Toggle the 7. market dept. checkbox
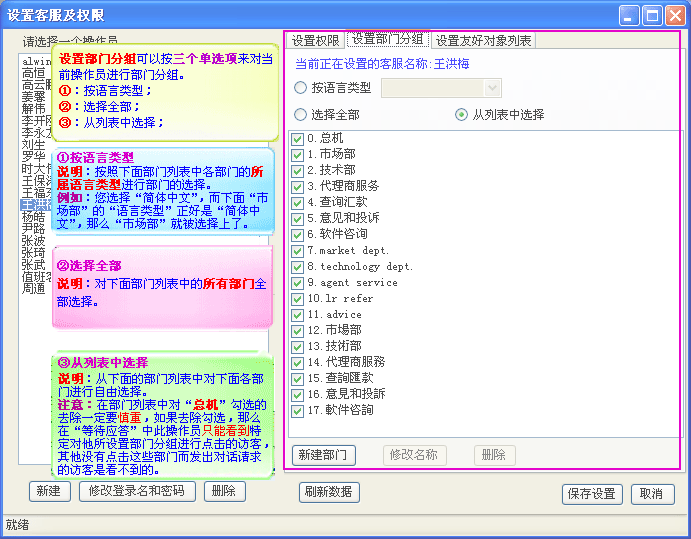The height and width of the screenshot is (539, 691). [298, 250]
